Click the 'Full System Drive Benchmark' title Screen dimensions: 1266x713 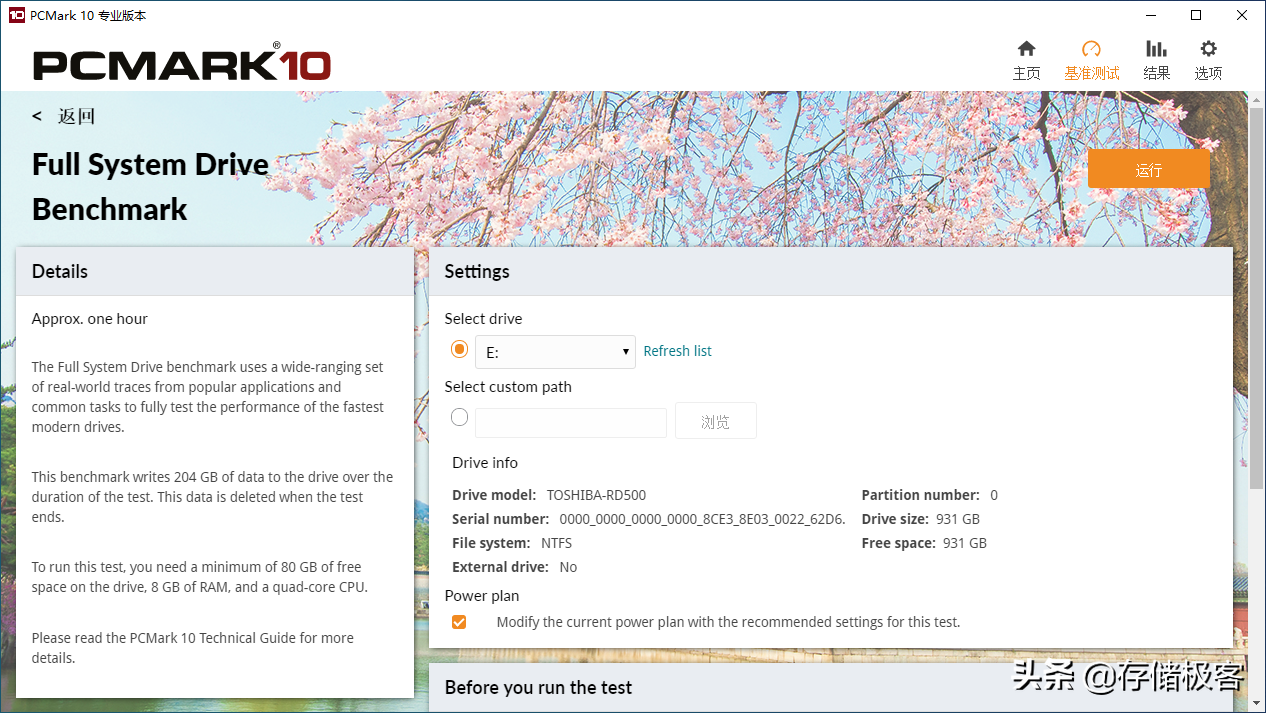pyautogui.click(x=150, y=187)
